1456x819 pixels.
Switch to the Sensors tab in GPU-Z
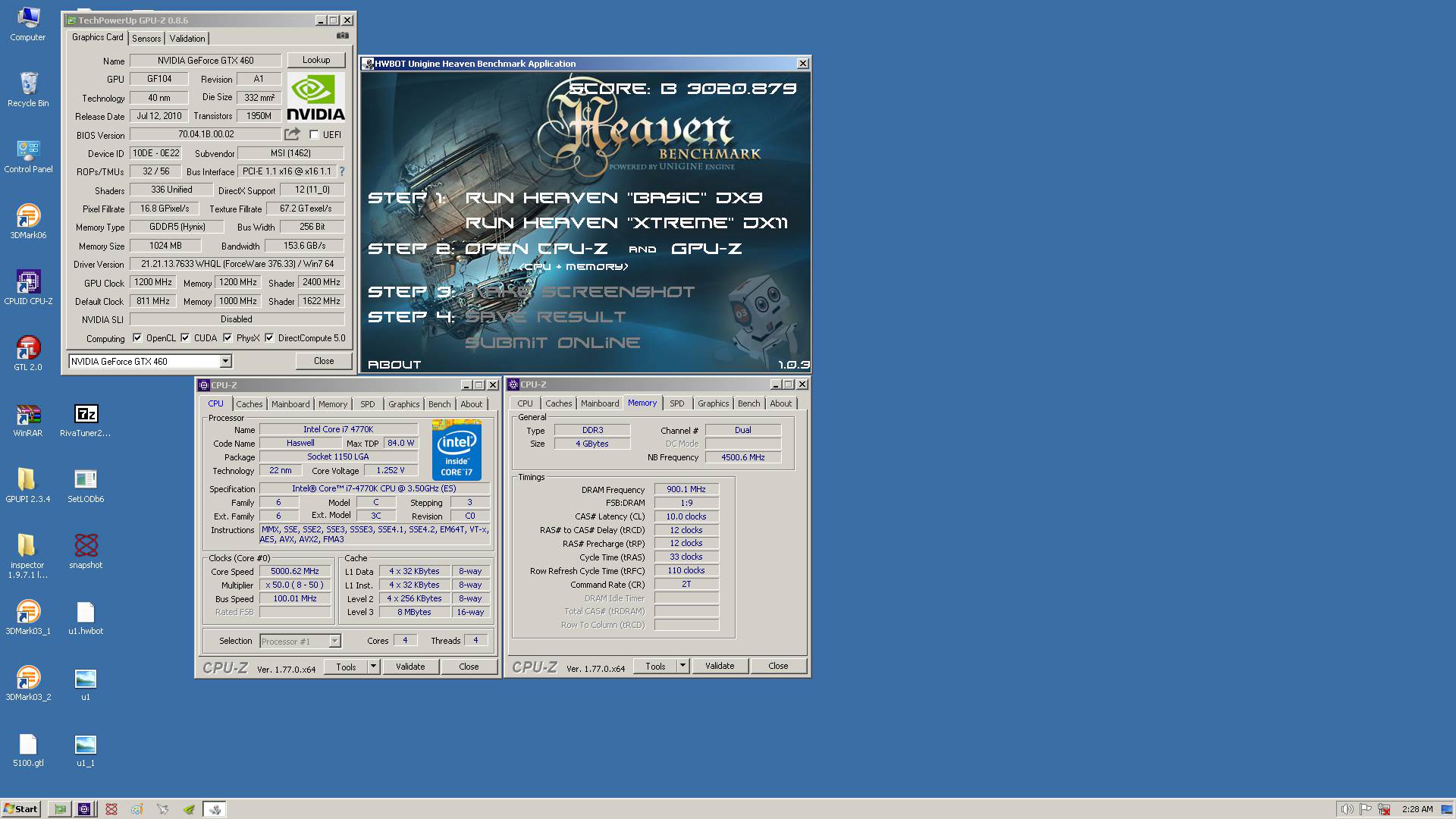click(146, 39)
